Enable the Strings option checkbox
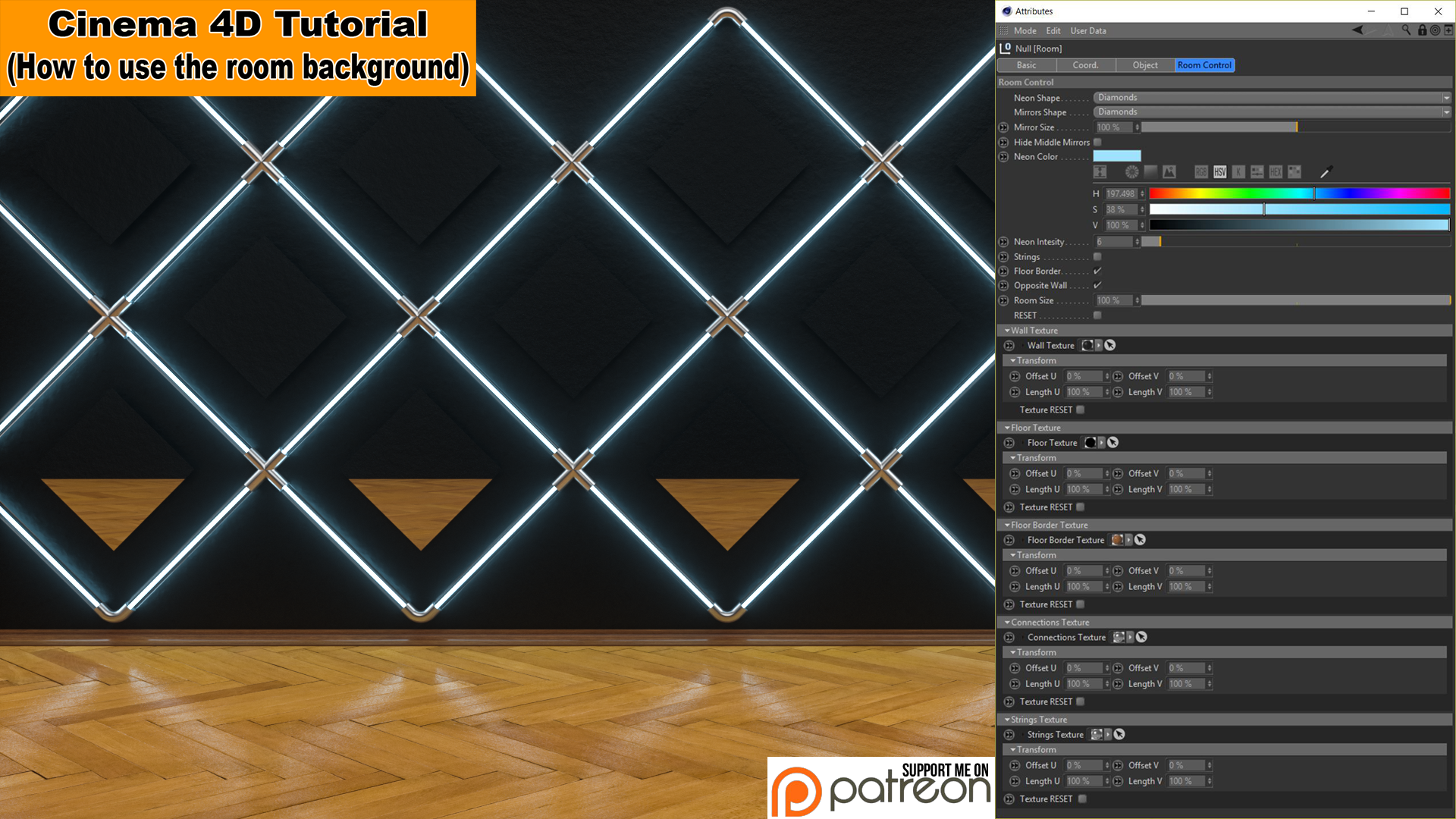This screenshot has height=819, width=1456. 1097,256
